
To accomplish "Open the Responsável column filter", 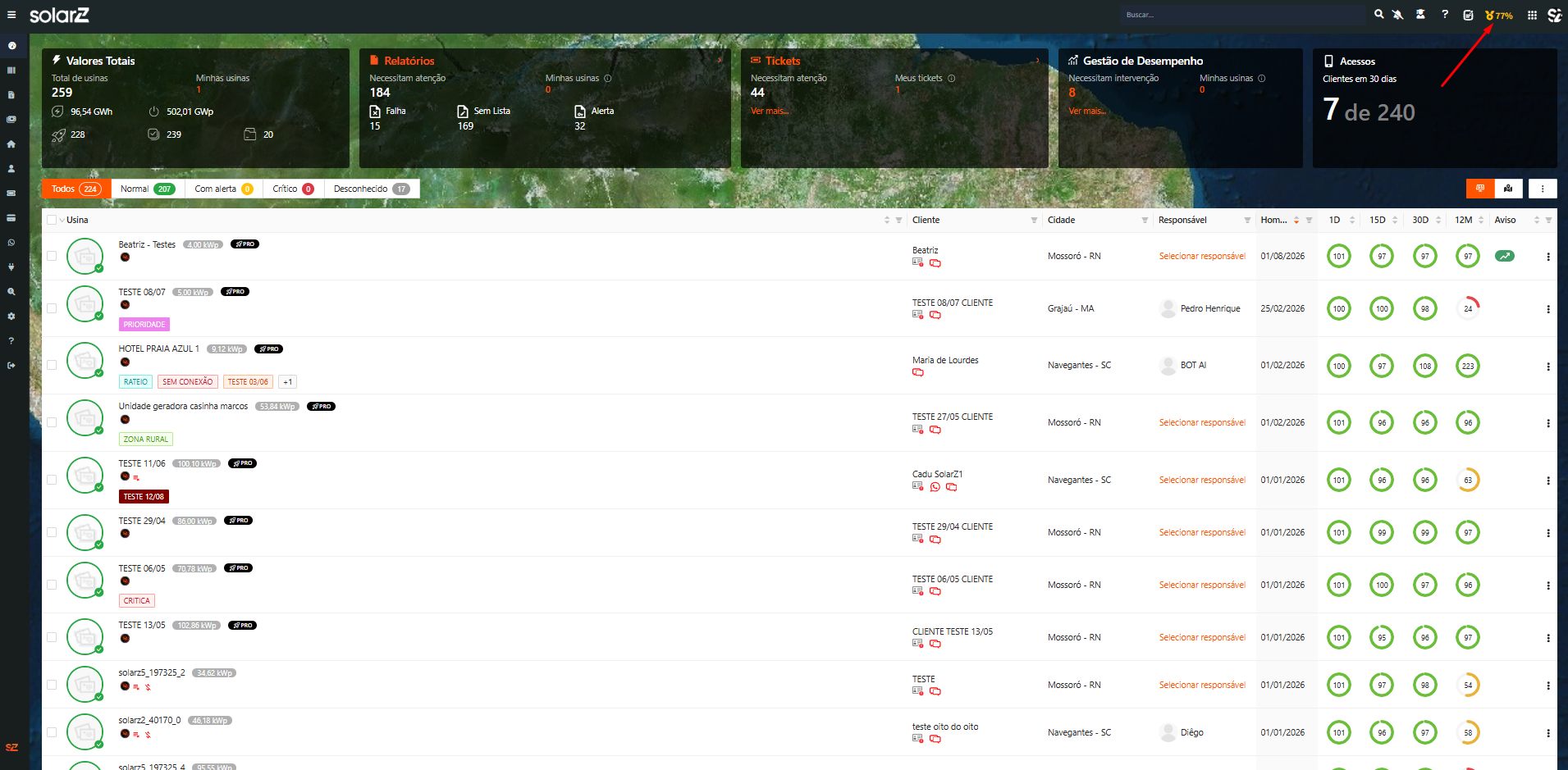I will click(x=1247, y=221).
